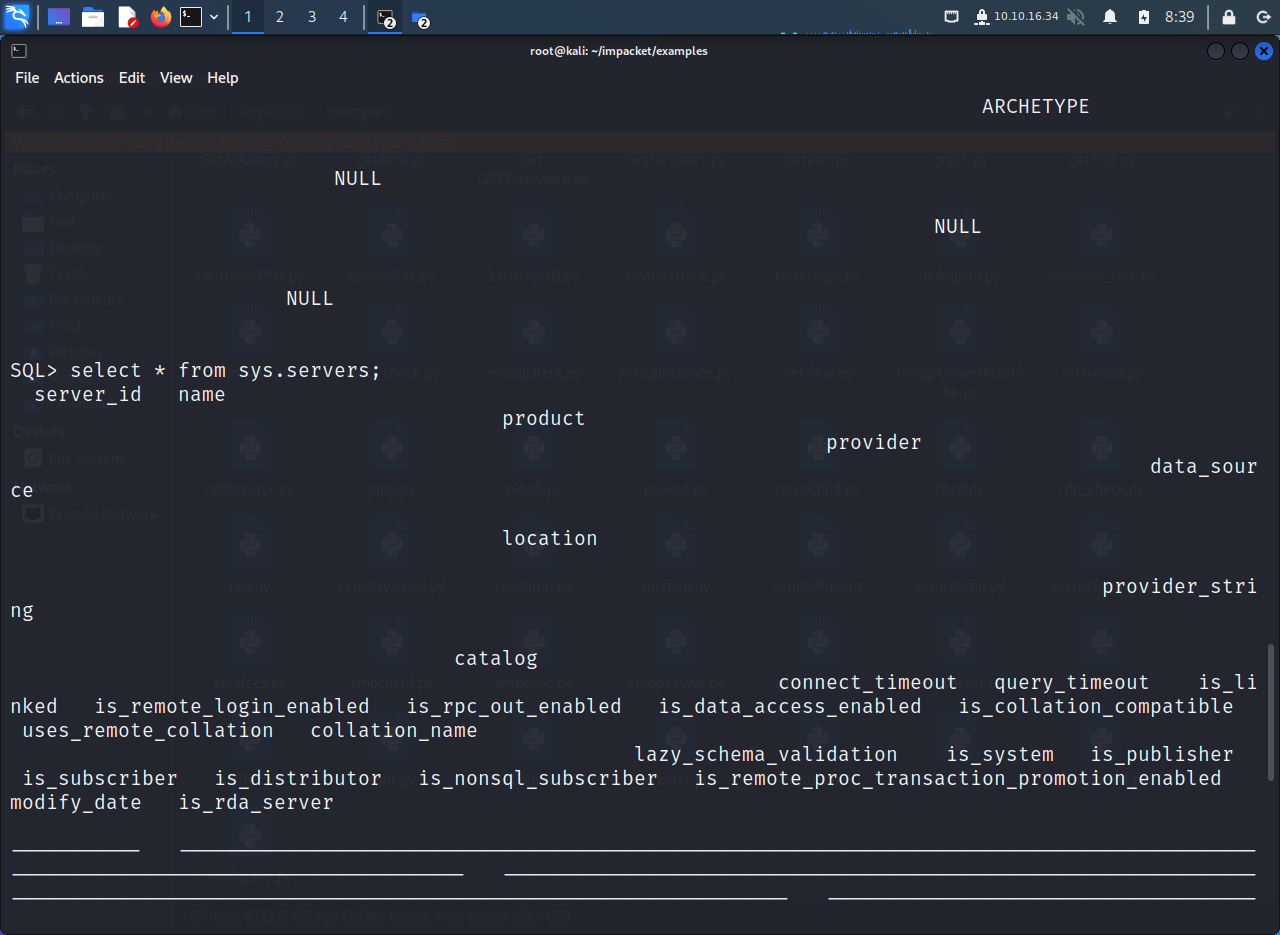Click the lazy_schema_validation column text

[766, 755]
